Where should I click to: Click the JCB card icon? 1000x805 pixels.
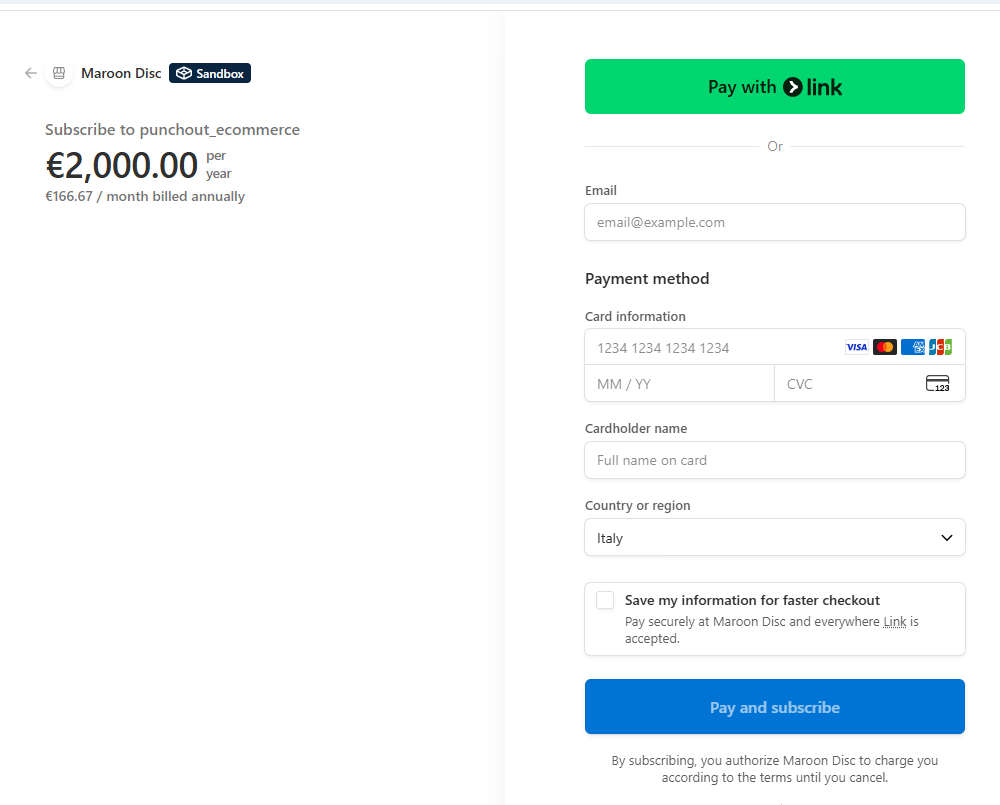point(940,347)
